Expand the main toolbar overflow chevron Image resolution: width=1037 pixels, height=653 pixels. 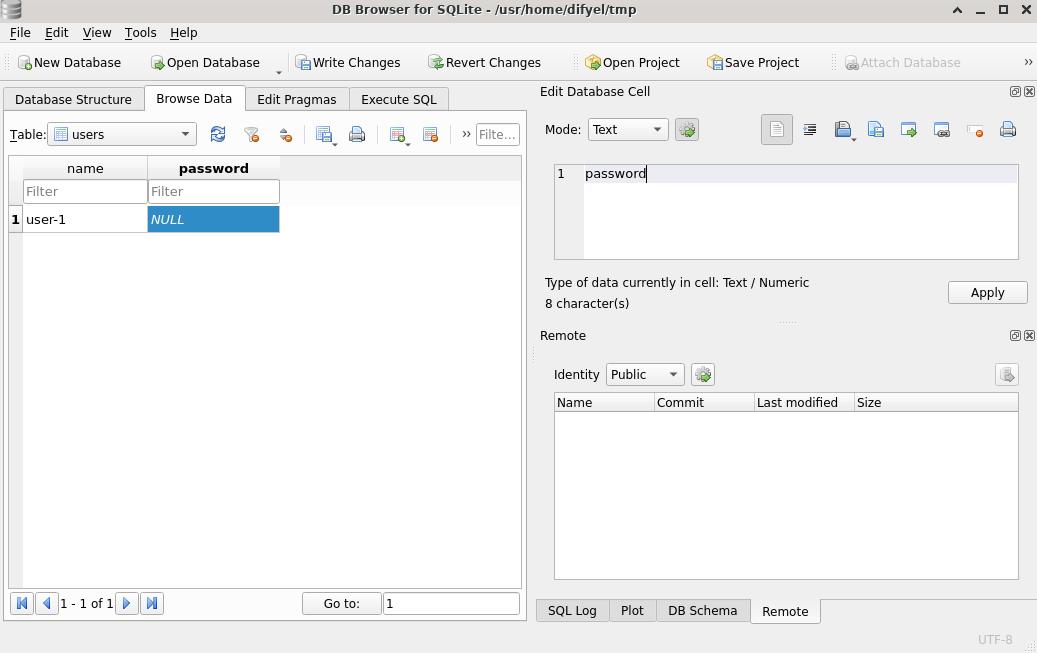(1028, 62)
